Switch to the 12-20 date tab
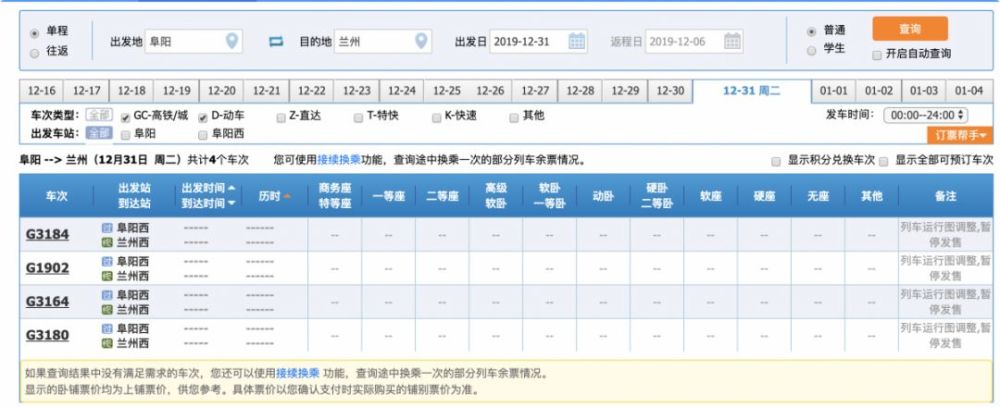Screen dimensions: 1000x407 click(x=221, y=91)
